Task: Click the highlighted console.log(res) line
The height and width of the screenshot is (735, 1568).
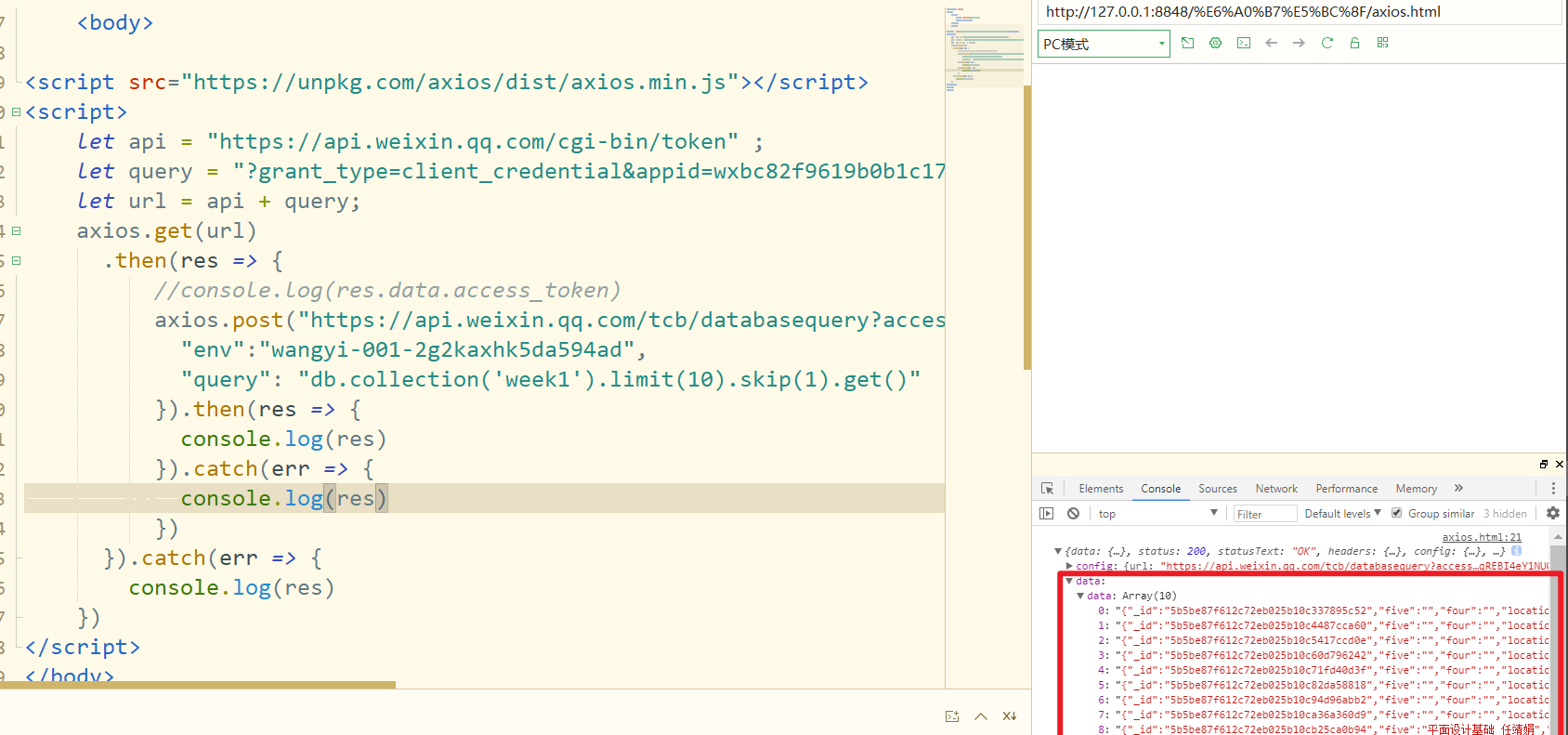Action: click(x=484, y=498)
